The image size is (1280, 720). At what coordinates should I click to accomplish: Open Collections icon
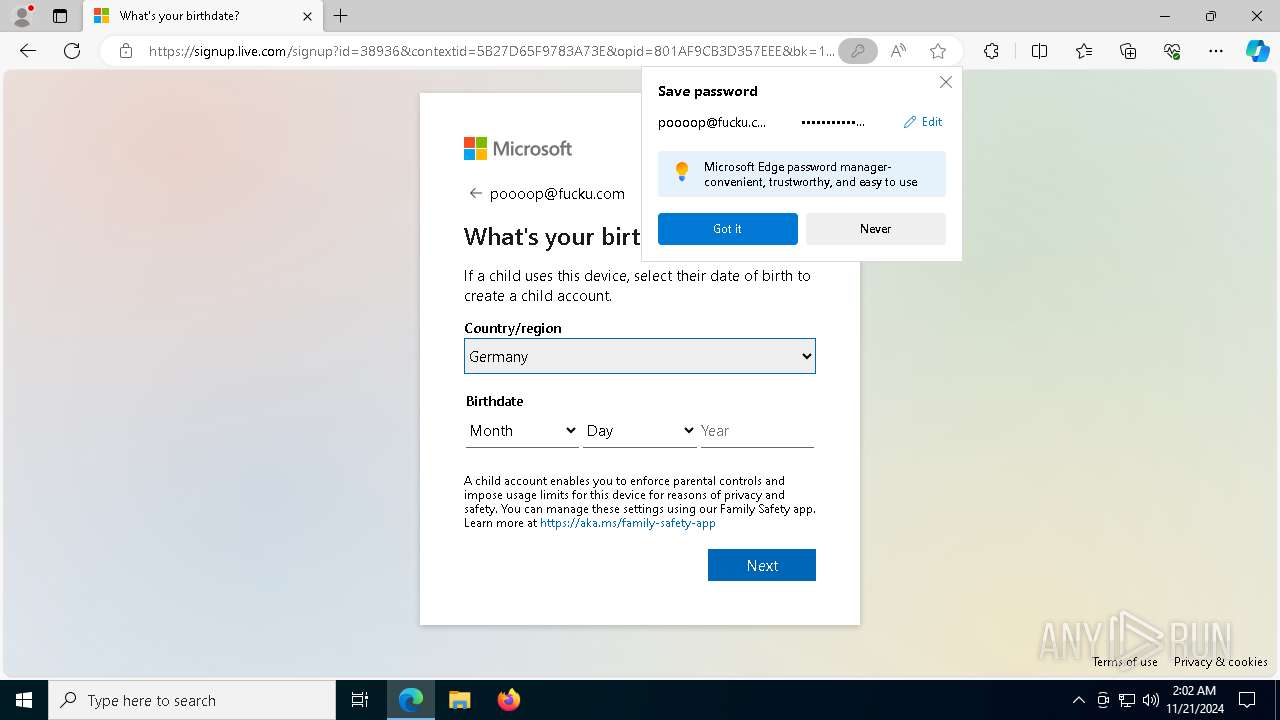(1128, 51)
